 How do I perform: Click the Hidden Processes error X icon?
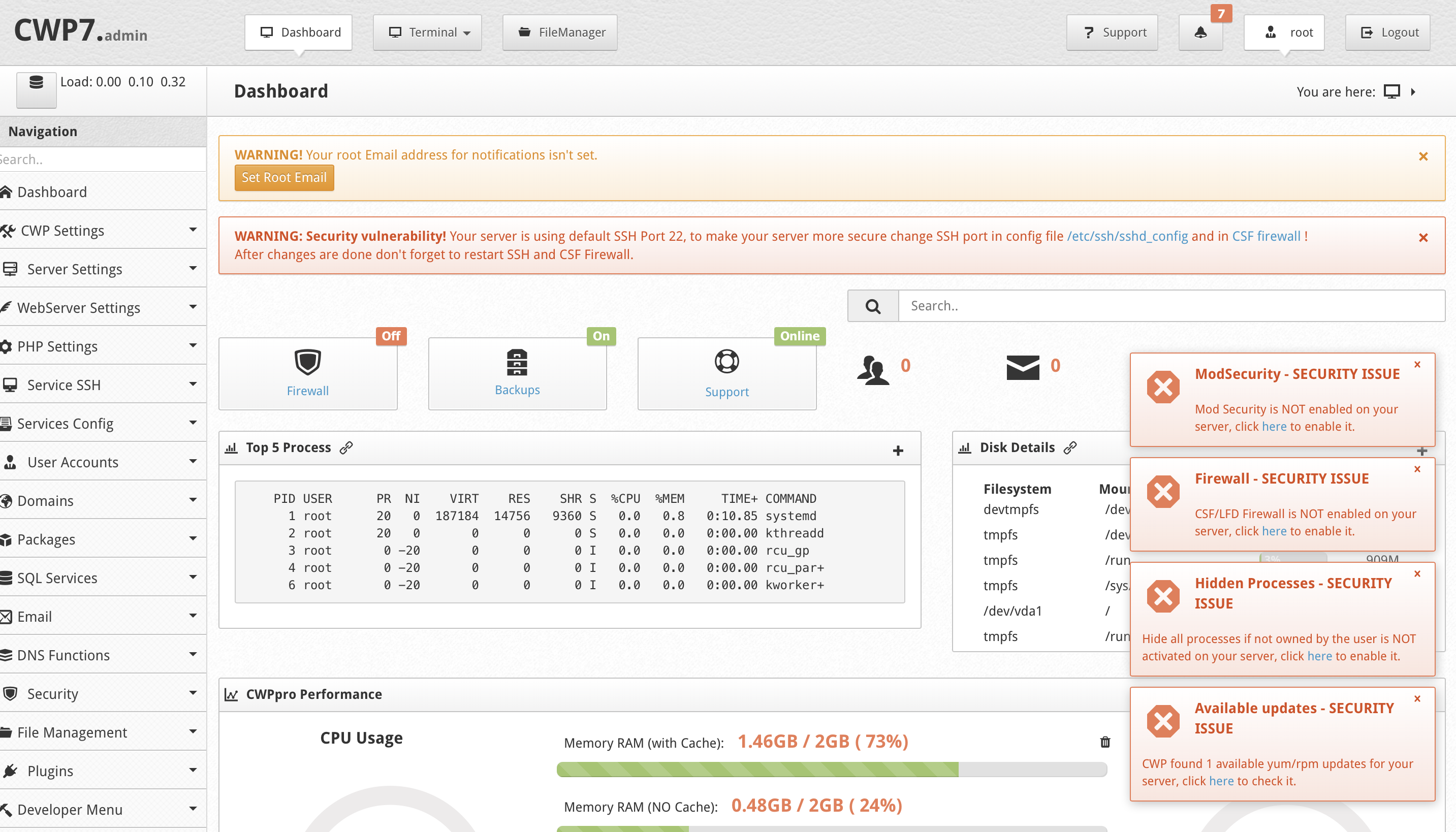click(1163, 596)
